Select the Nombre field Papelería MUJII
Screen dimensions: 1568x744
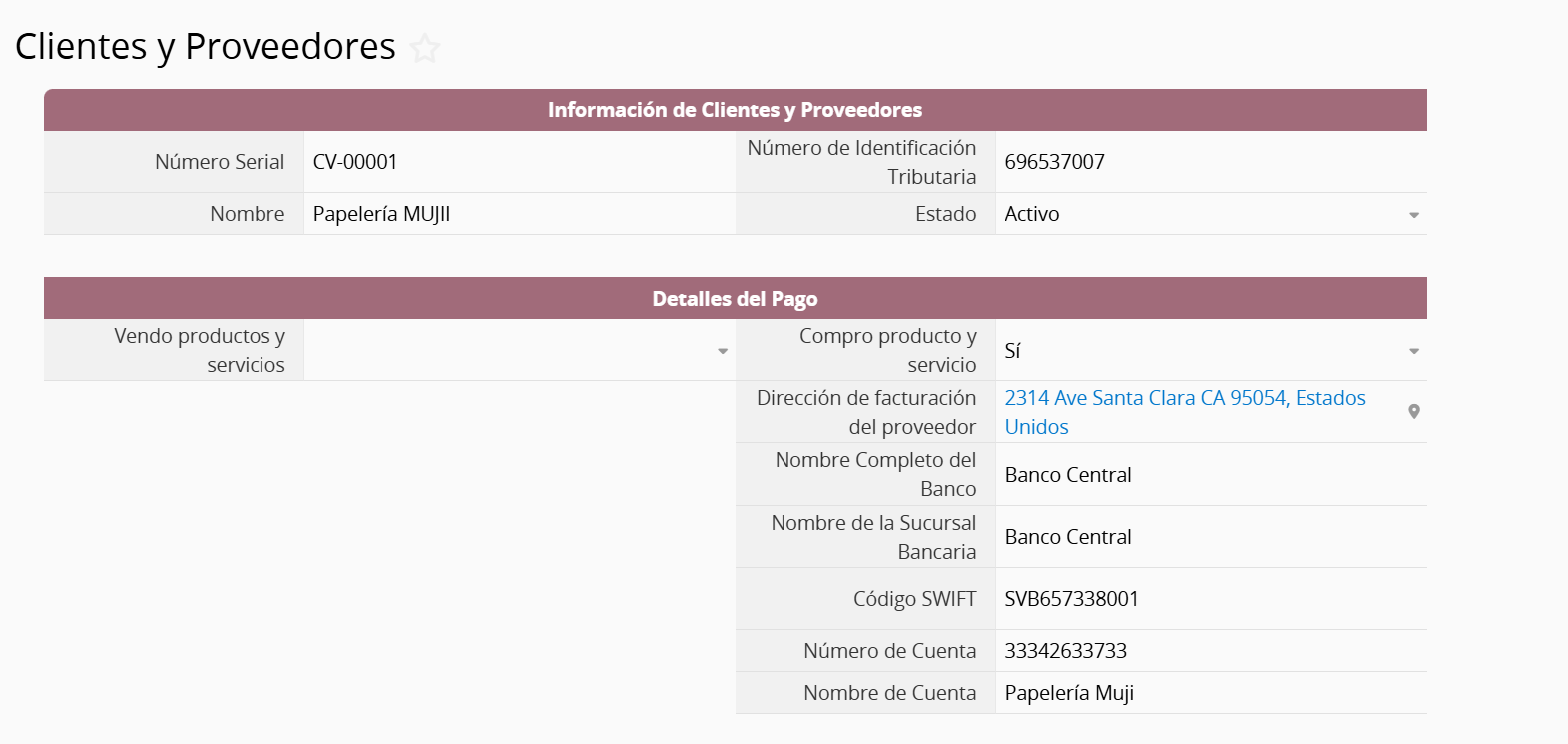(x=381, y=214)
